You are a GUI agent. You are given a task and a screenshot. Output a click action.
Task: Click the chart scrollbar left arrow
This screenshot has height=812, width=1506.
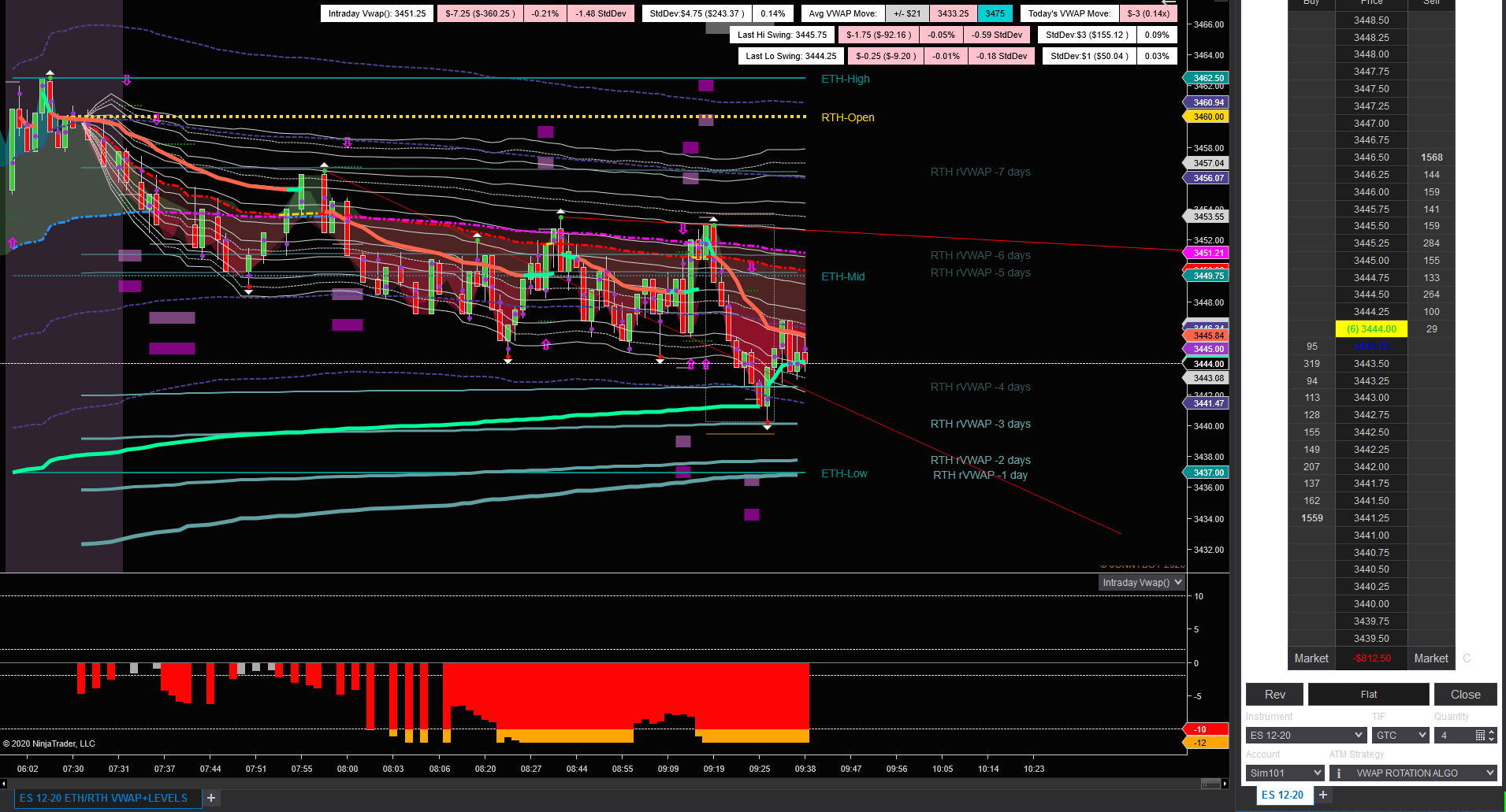coord(4,784)
